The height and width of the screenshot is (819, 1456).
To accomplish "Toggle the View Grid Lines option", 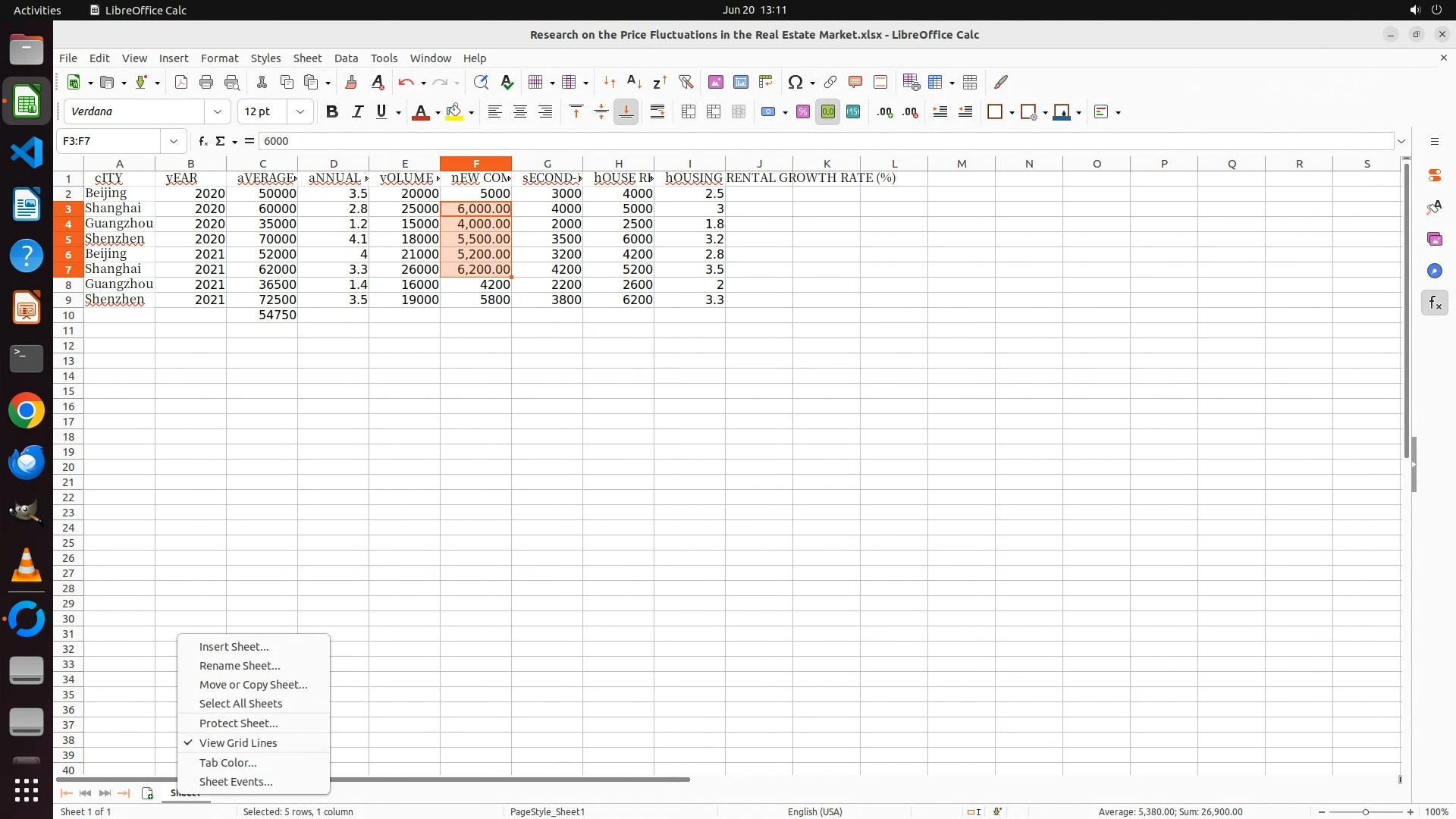I will pyautogui.click(x=238, y=743).
